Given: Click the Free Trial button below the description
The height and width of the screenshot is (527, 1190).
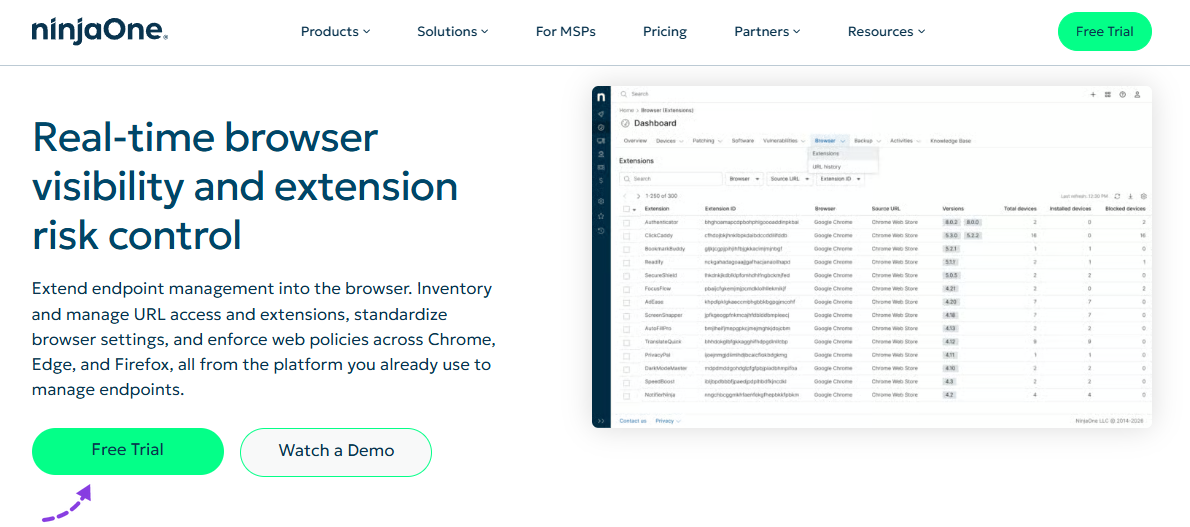Looking at the screenshot, I should coord(128,450).
